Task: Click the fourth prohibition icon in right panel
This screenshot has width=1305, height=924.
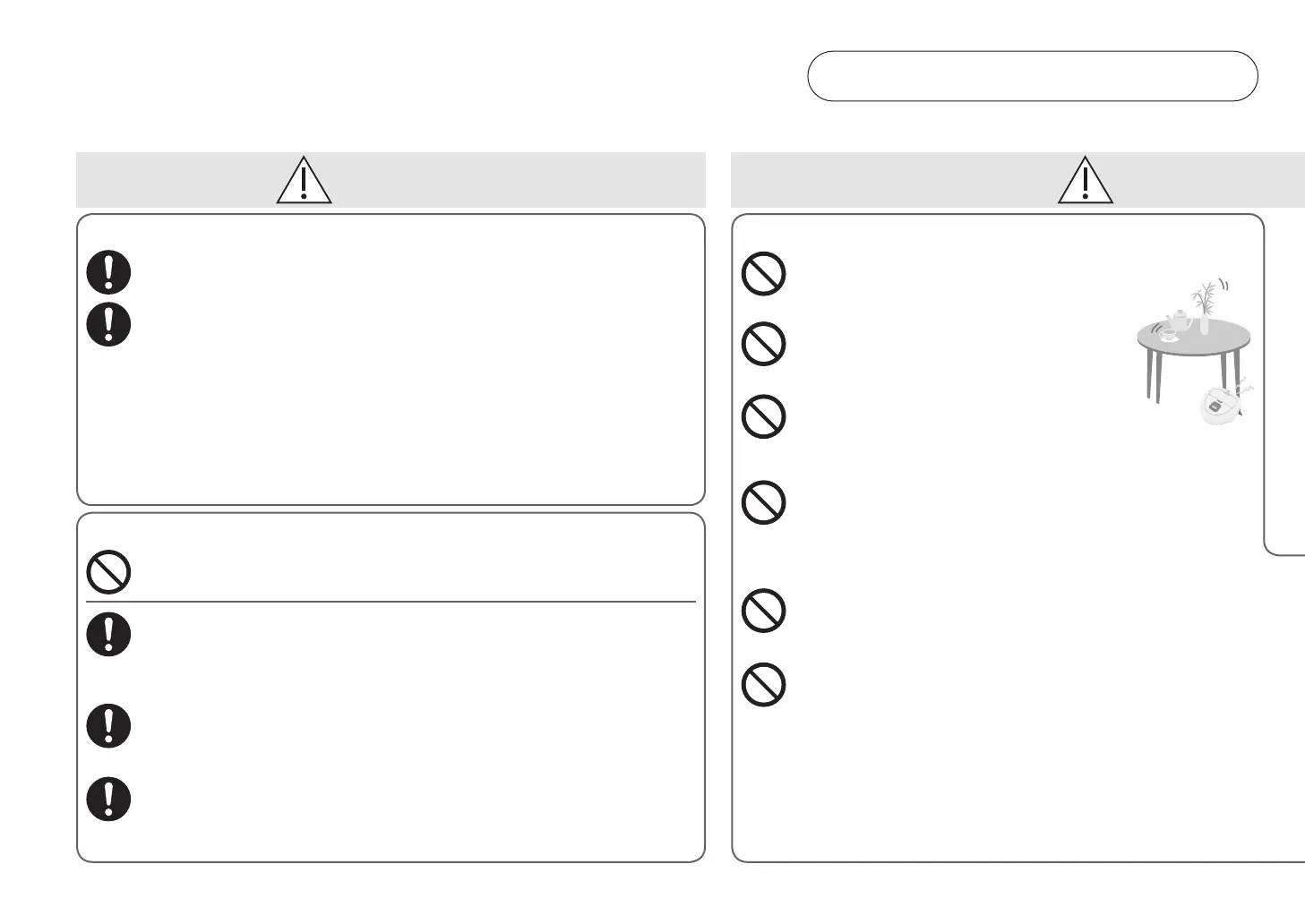Action: click(763, 502)
